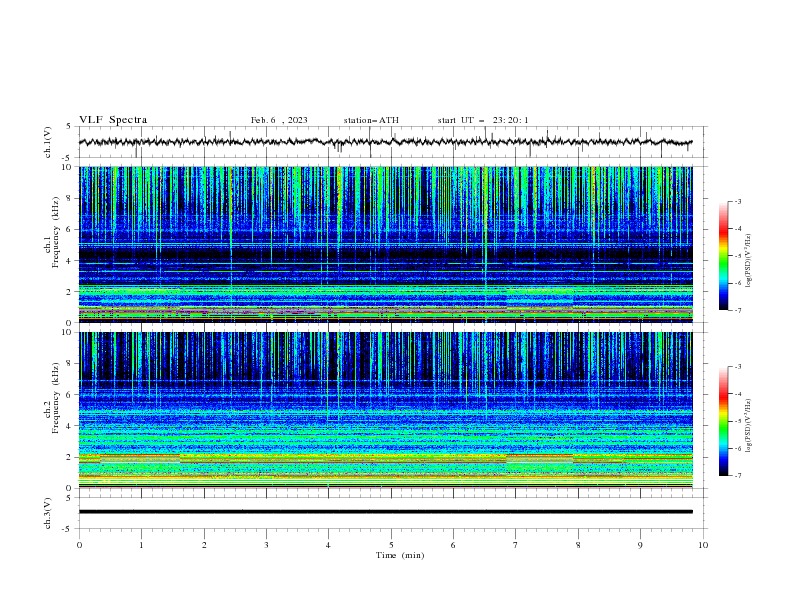Viewport: 792px width, 612px height.
Task: Click inside the ch.1 spectrogram panel
Action: (x=386, y=244)
